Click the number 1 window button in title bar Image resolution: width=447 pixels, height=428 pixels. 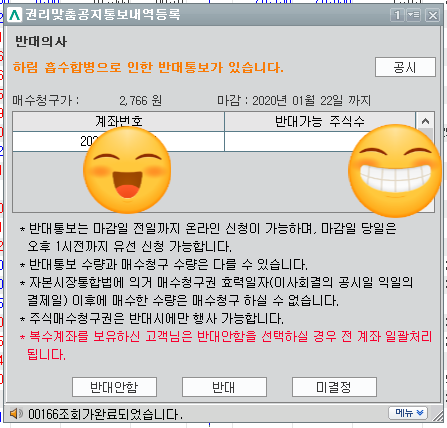click(397, 15)
